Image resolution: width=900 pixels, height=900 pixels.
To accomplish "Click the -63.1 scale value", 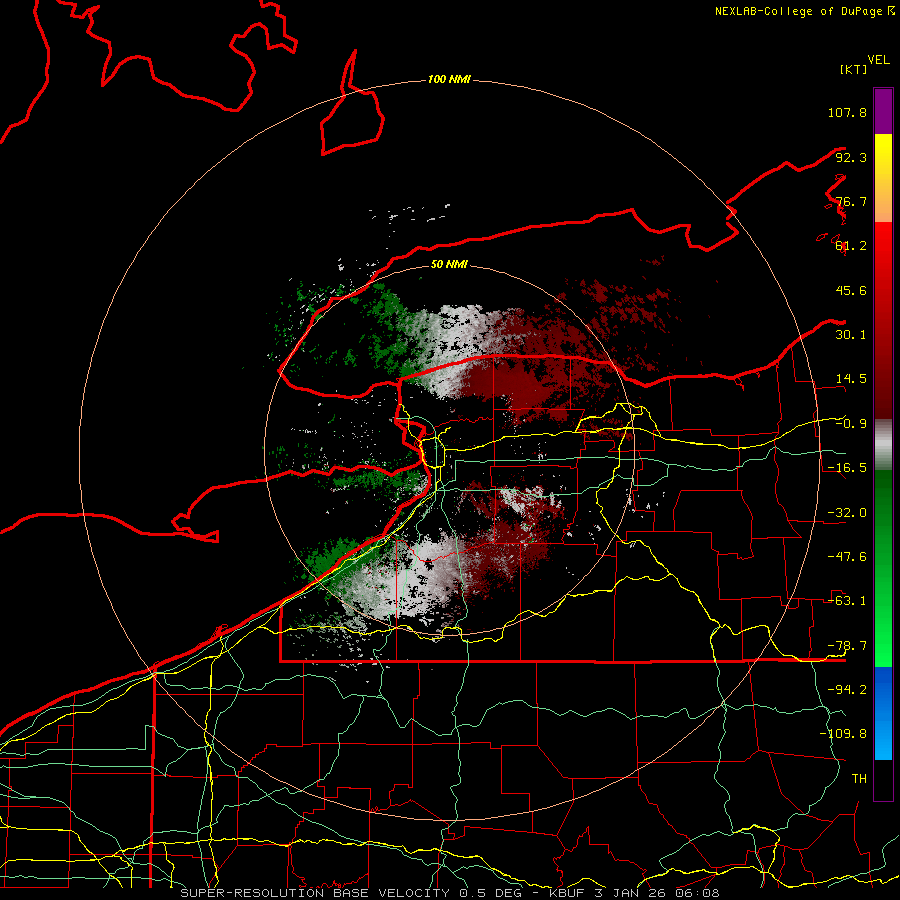I will click(x=847, y=601).
